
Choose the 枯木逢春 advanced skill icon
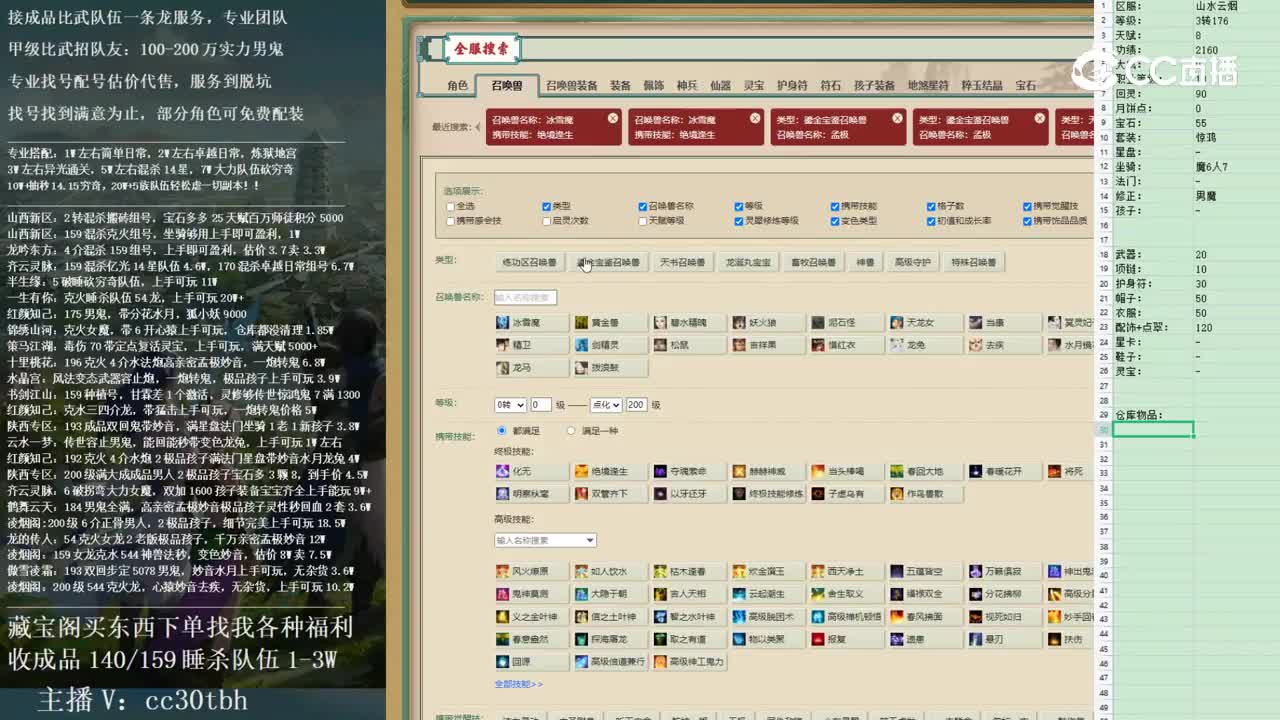tap(688, 572)
